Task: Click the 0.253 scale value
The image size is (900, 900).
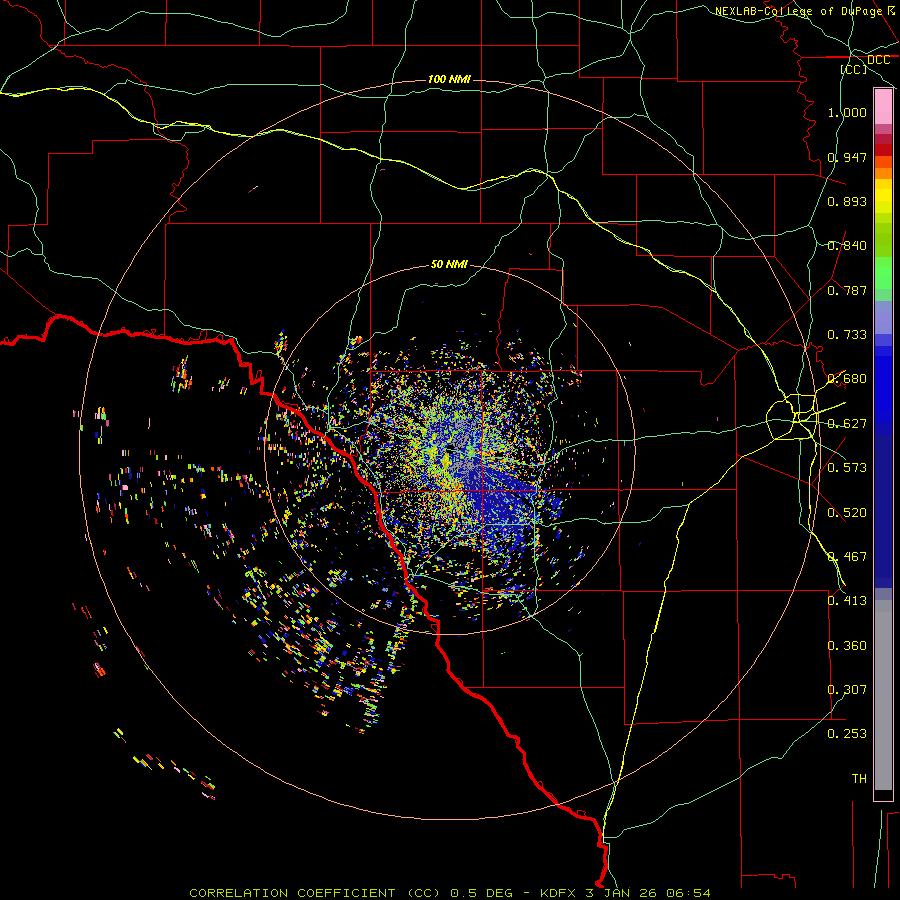Action: pos(847,734)
